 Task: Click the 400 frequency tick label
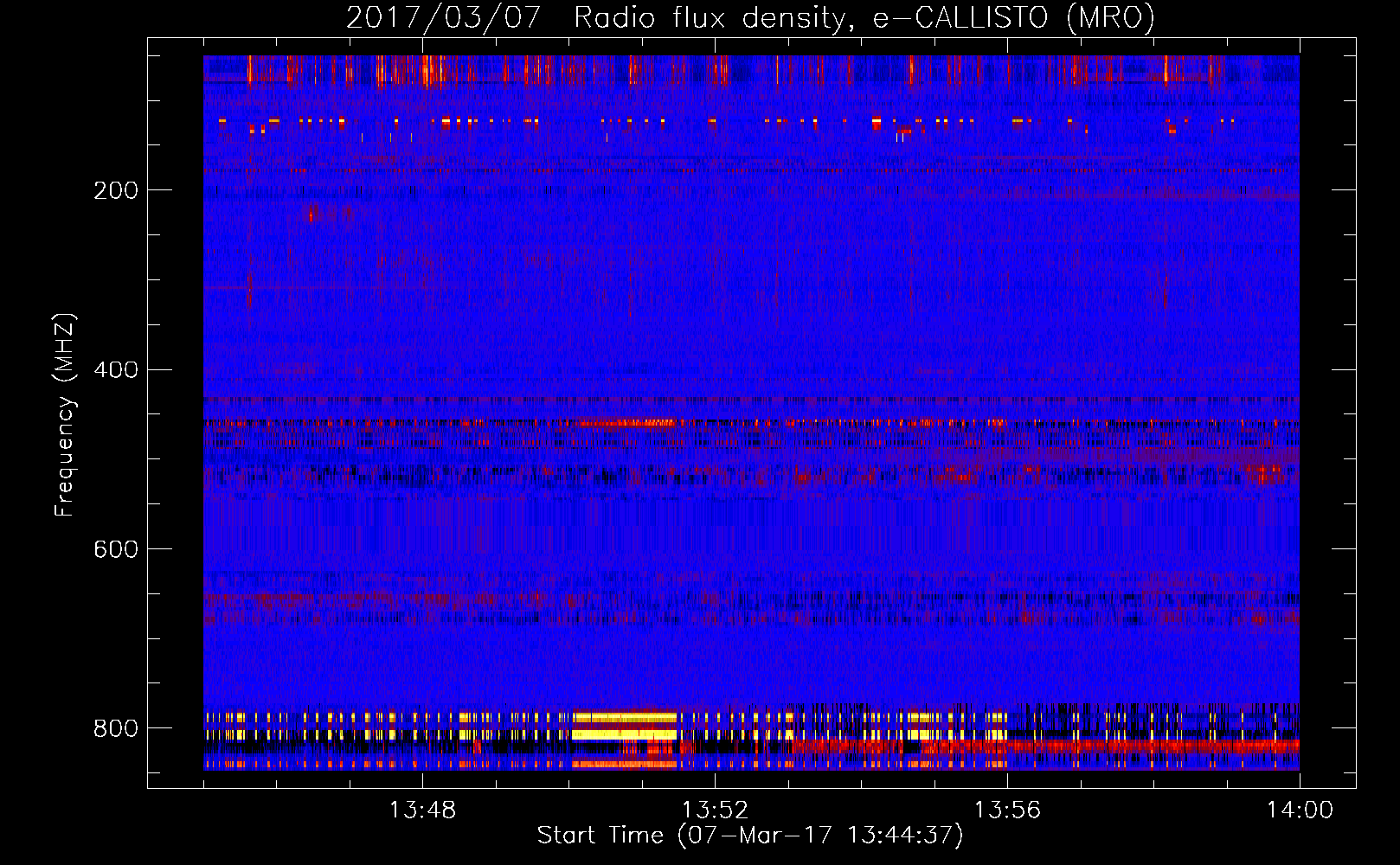116,370
